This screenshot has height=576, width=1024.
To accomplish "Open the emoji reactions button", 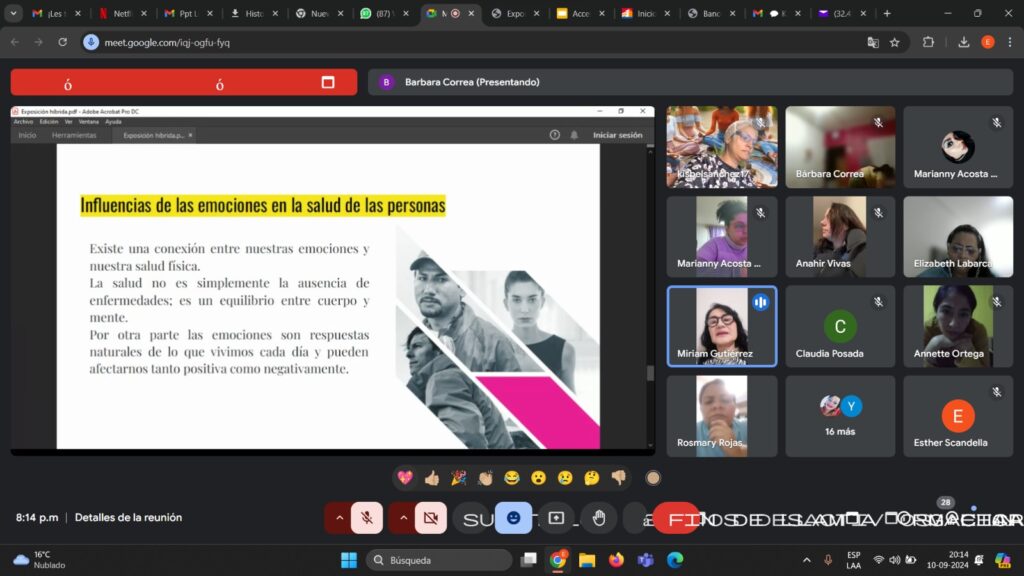I will point(513,518).
